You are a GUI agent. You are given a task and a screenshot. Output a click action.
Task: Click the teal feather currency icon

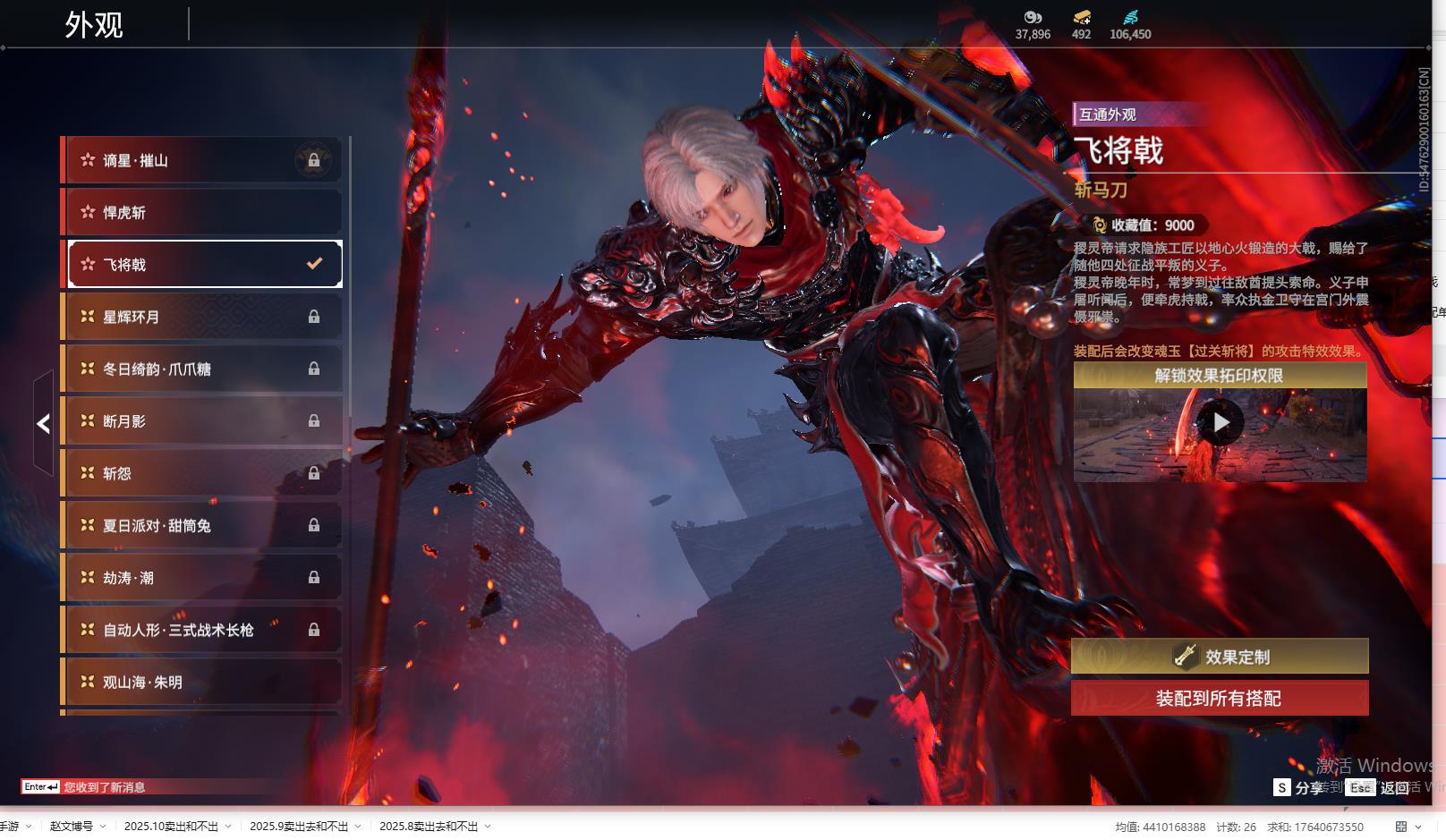[x=1130, y=17]
